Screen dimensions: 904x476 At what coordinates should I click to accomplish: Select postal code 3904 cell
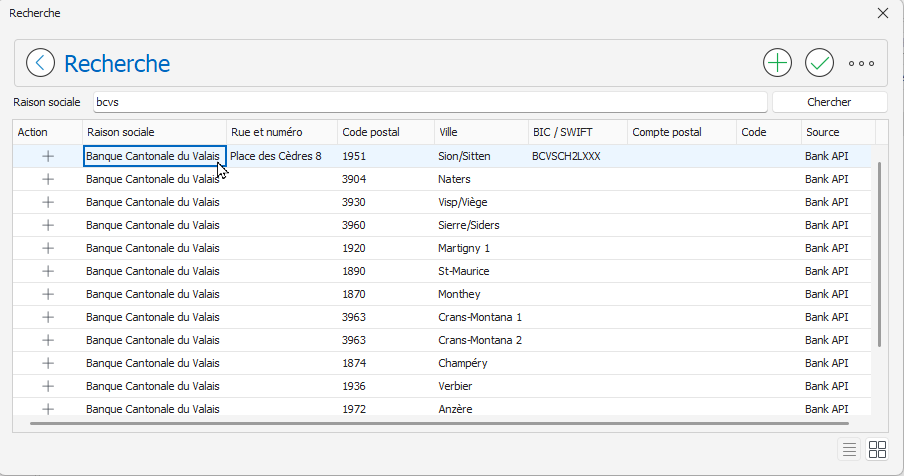pyautogui.click(x=386, y=179)
